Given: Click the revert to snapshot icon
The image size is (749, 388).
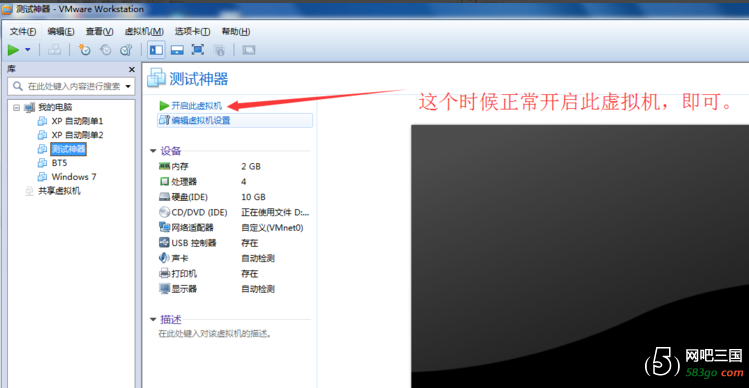Looking at the screenshot, I should click(x=105, y=50).
